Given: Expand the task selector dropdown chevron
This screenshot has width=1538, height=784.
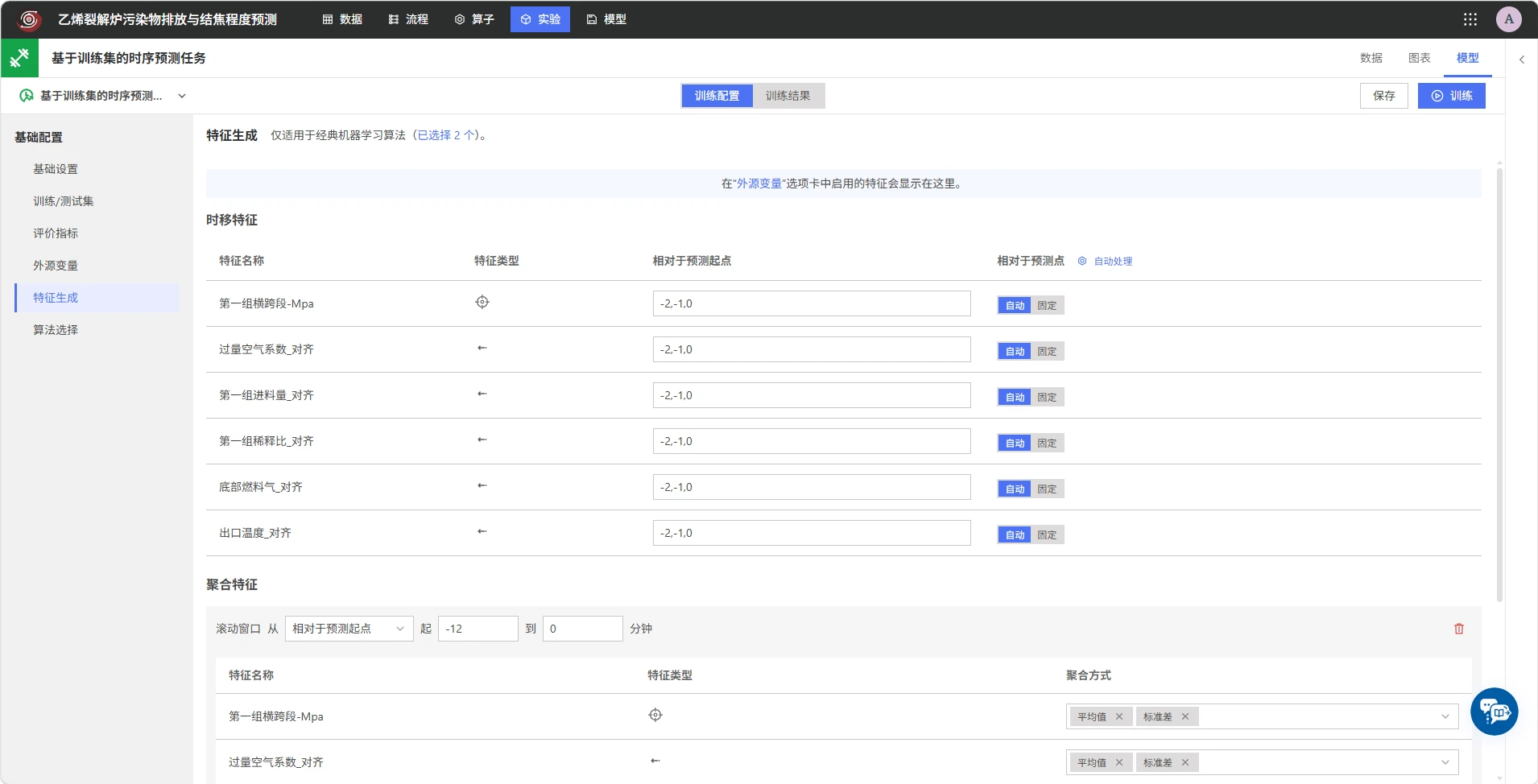Looking at the screenshot, I should click(x=182, y=96).
